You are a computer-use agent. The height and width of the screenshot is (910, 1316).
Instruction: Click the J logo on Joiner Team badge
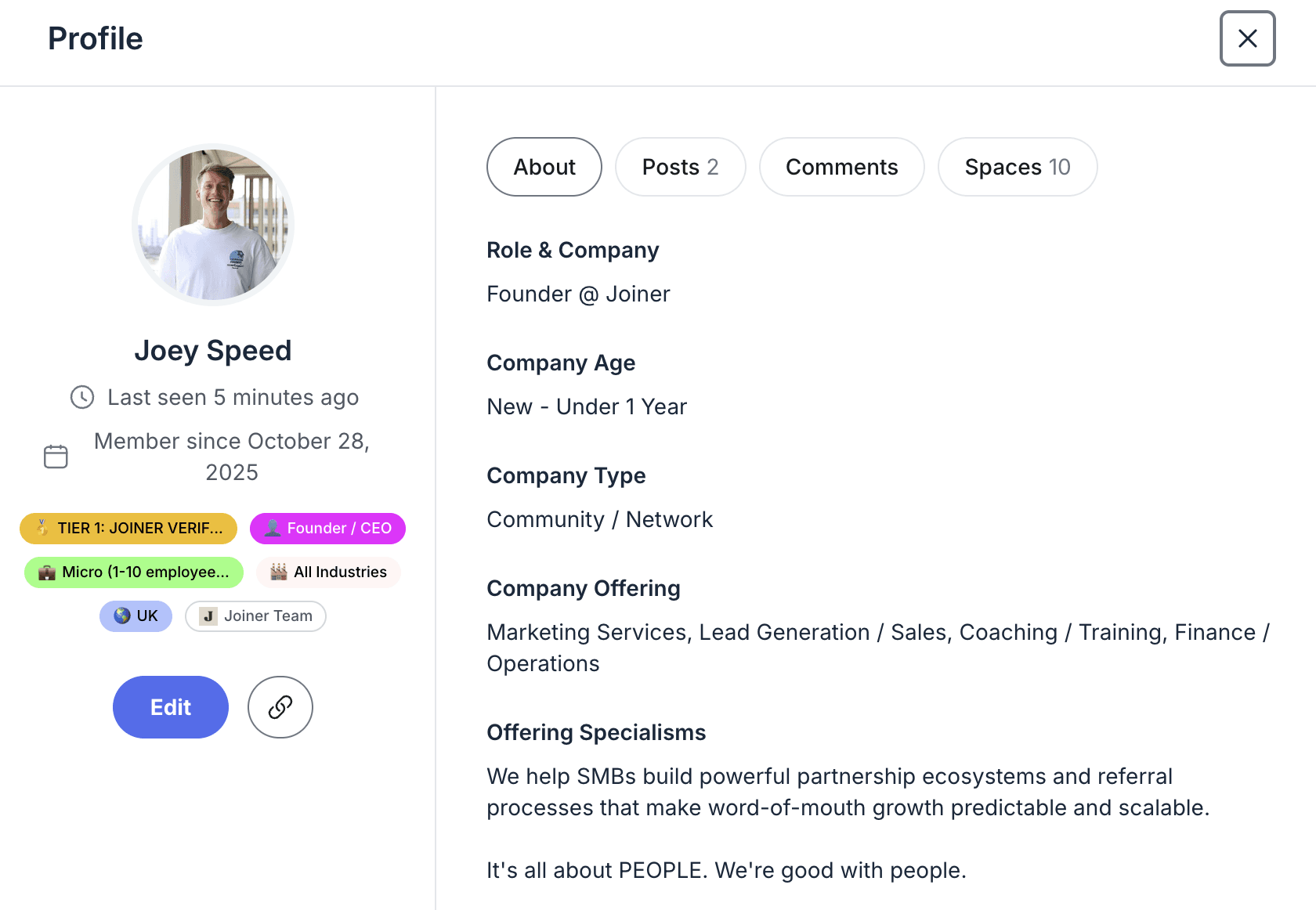tap(208, 616)
